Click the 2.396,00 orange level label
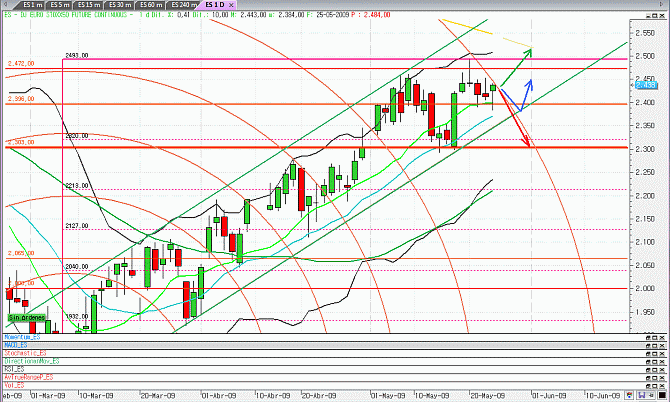The width and height of the screenshot is (670, 402). [21, 99]
